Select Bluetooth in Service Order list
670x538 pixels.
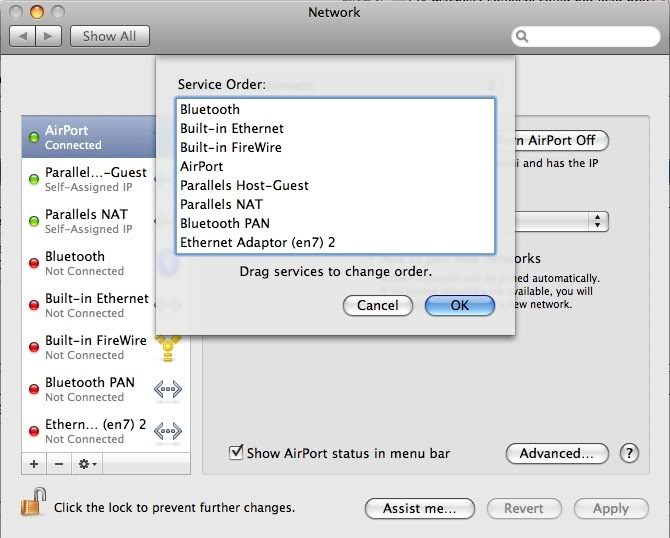(x=335, y=109)
